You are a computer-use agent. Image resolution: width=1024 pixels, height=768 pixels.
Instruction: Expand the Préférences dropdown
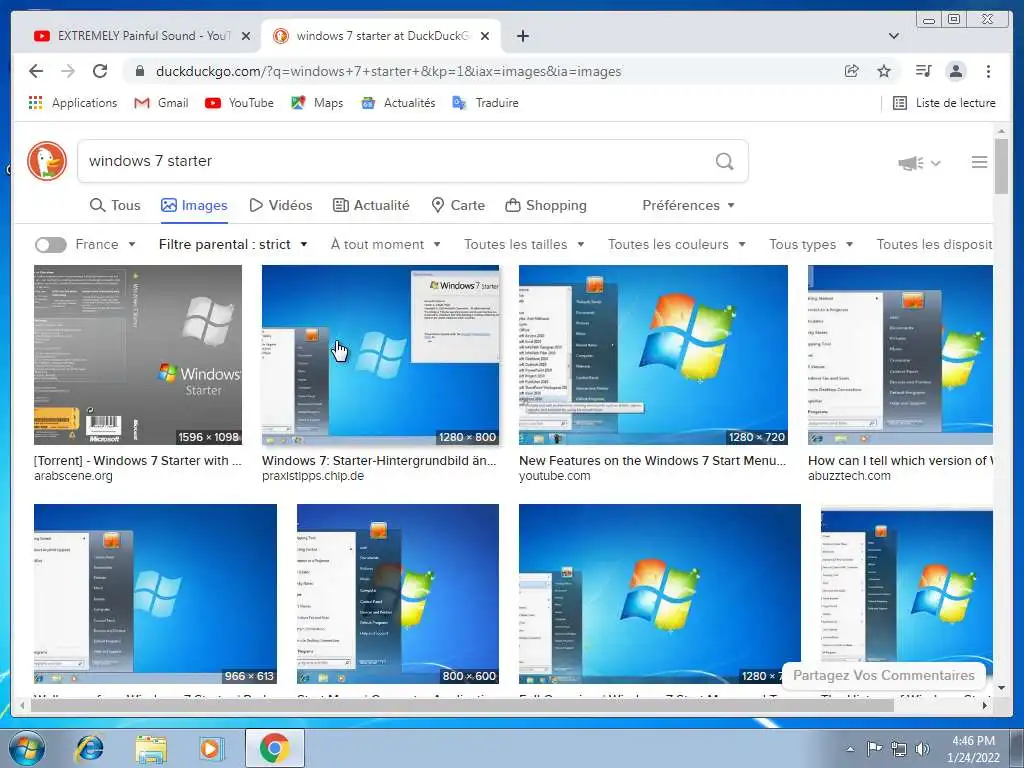(688, 205)
